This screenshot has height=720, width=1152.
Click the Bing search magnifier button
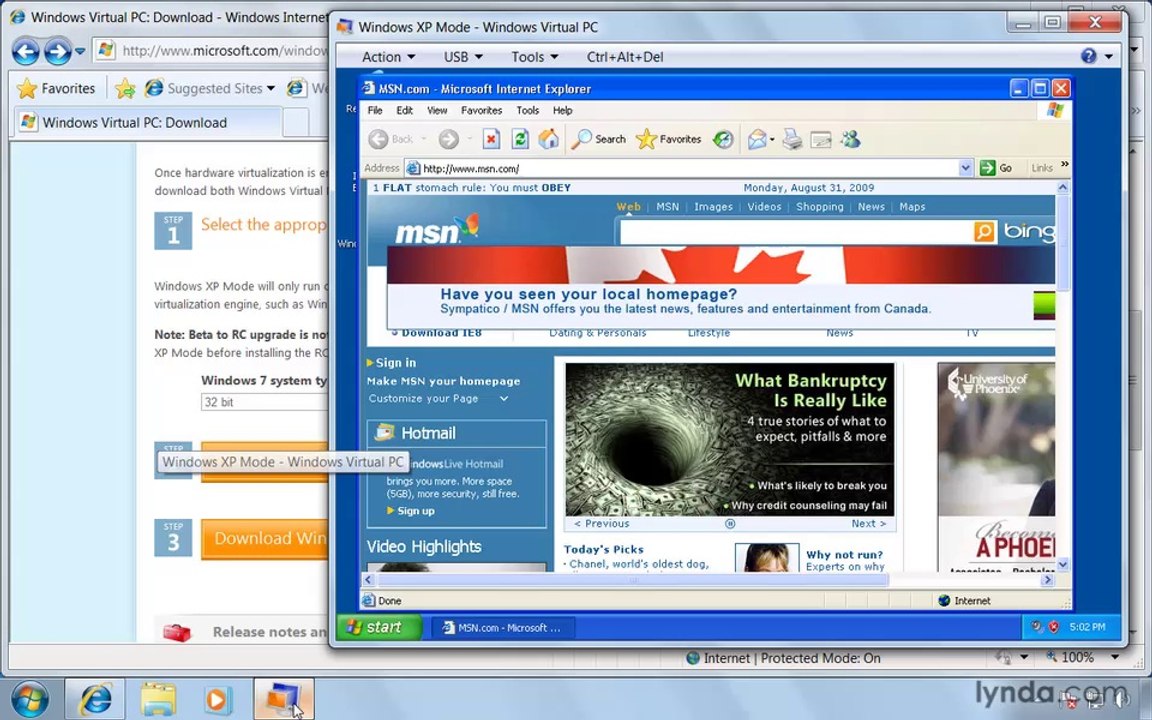point(984,232)
